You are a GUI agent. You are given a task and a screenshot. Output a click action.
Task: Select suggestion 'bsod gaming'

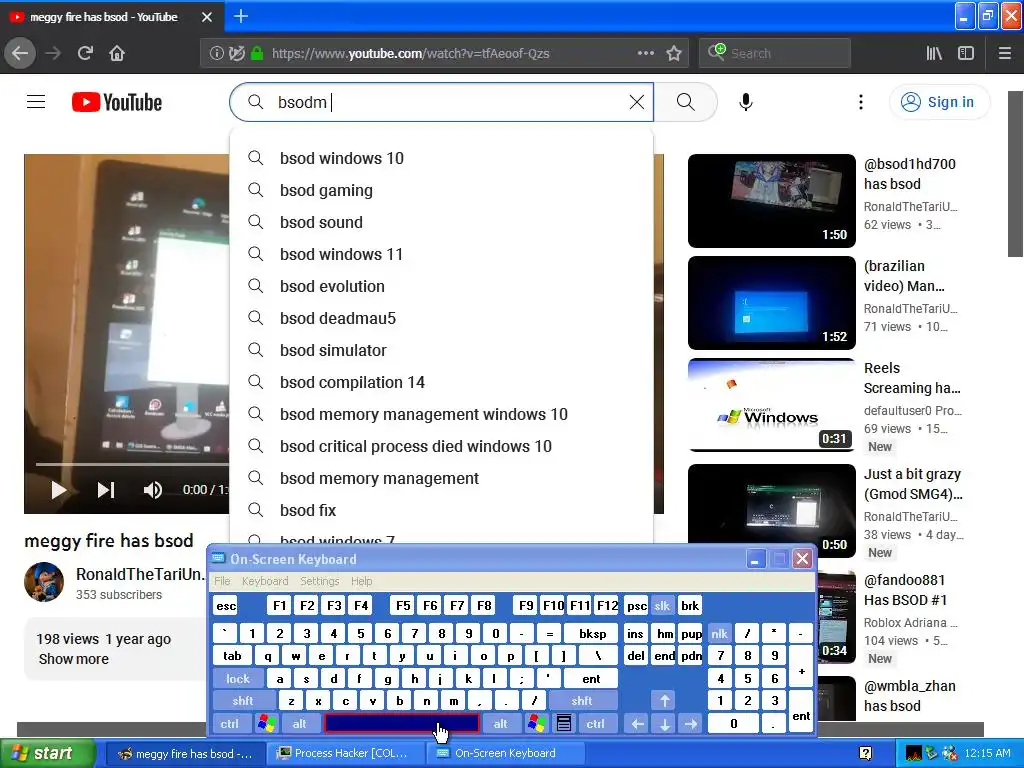click(x=441, y=190)
